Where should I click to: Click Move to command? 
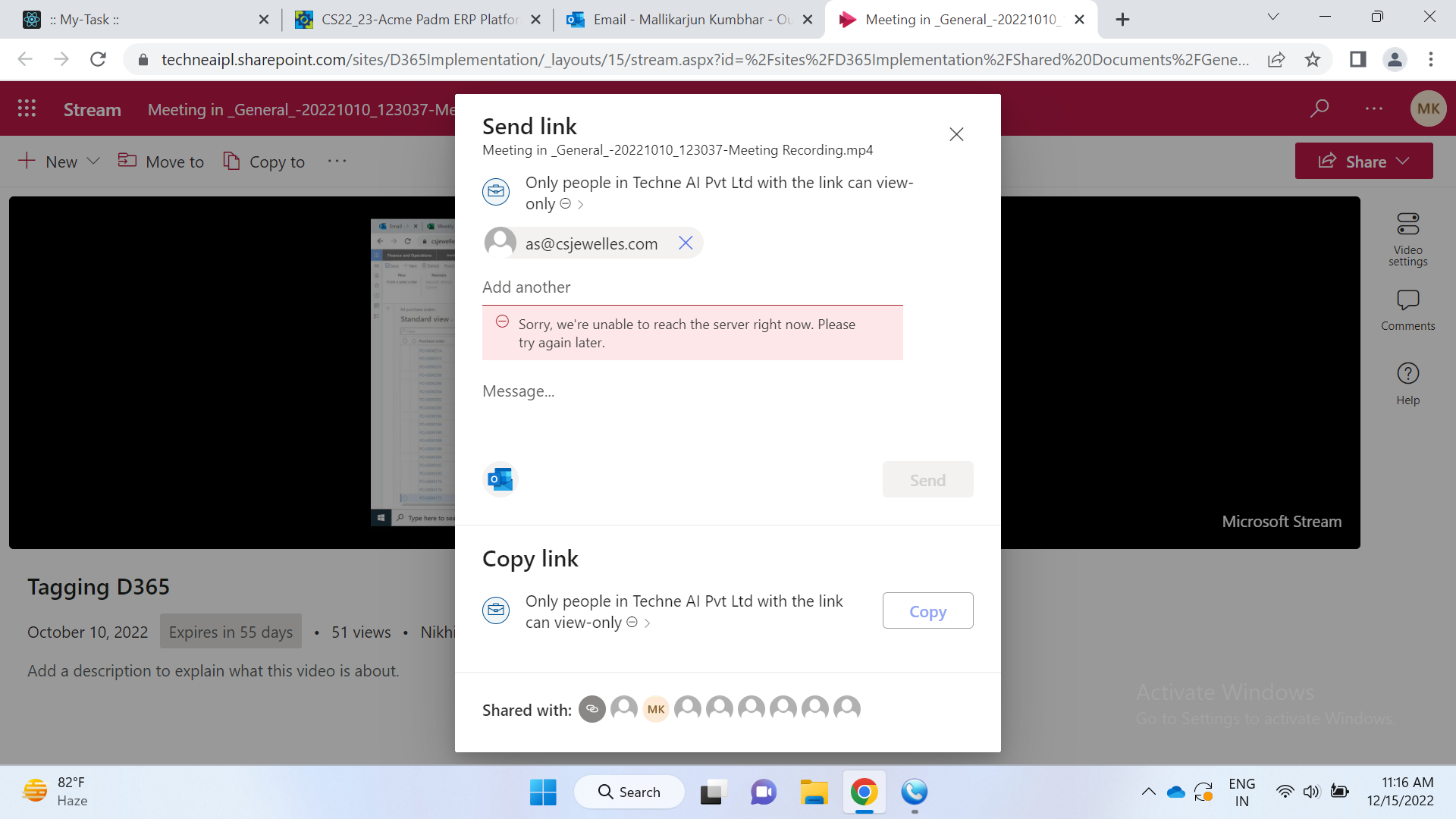[x=161, y=162]
